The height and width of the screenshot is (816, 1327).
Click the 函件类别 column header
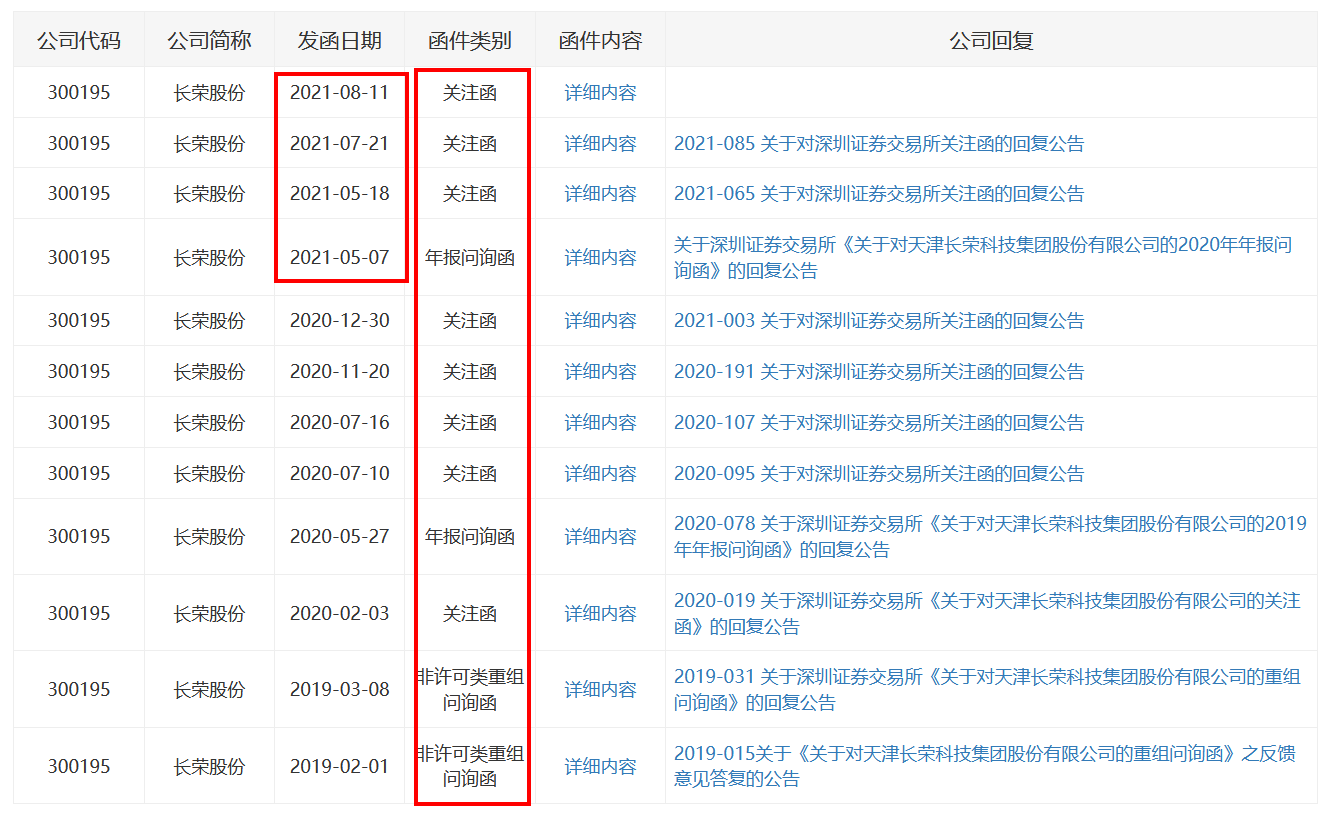tap(469, 41)
